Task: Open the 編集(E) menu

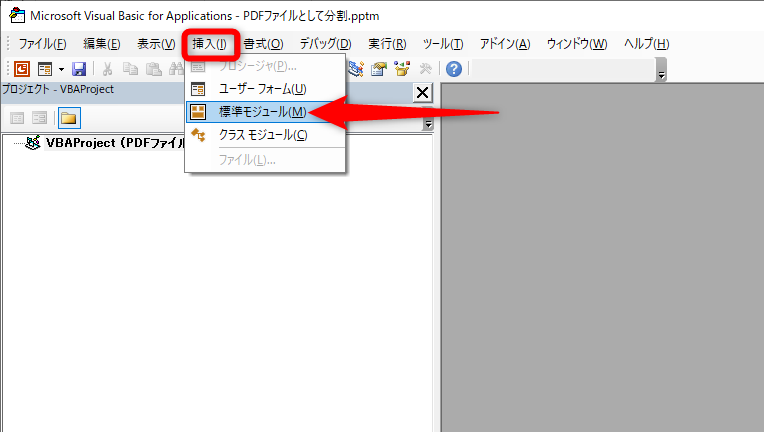Action: pyautogui.click(x=102, y=44)
